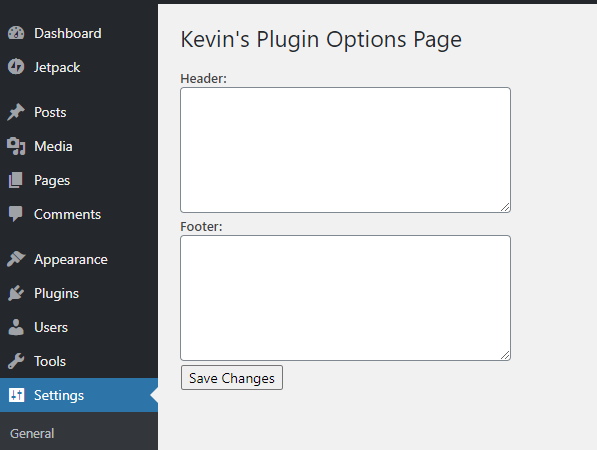Click the Appearance paintbrush icon
The height and width of the screenshot is (450, 597).
16,259
